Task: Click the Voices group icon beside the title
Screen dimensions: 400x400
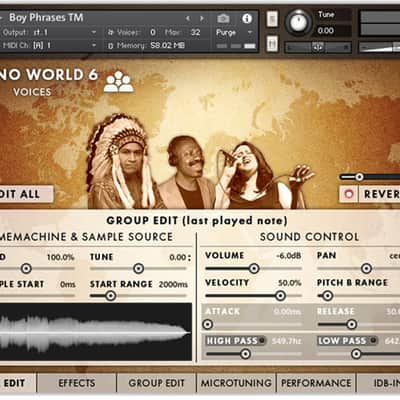Action: 118,81
